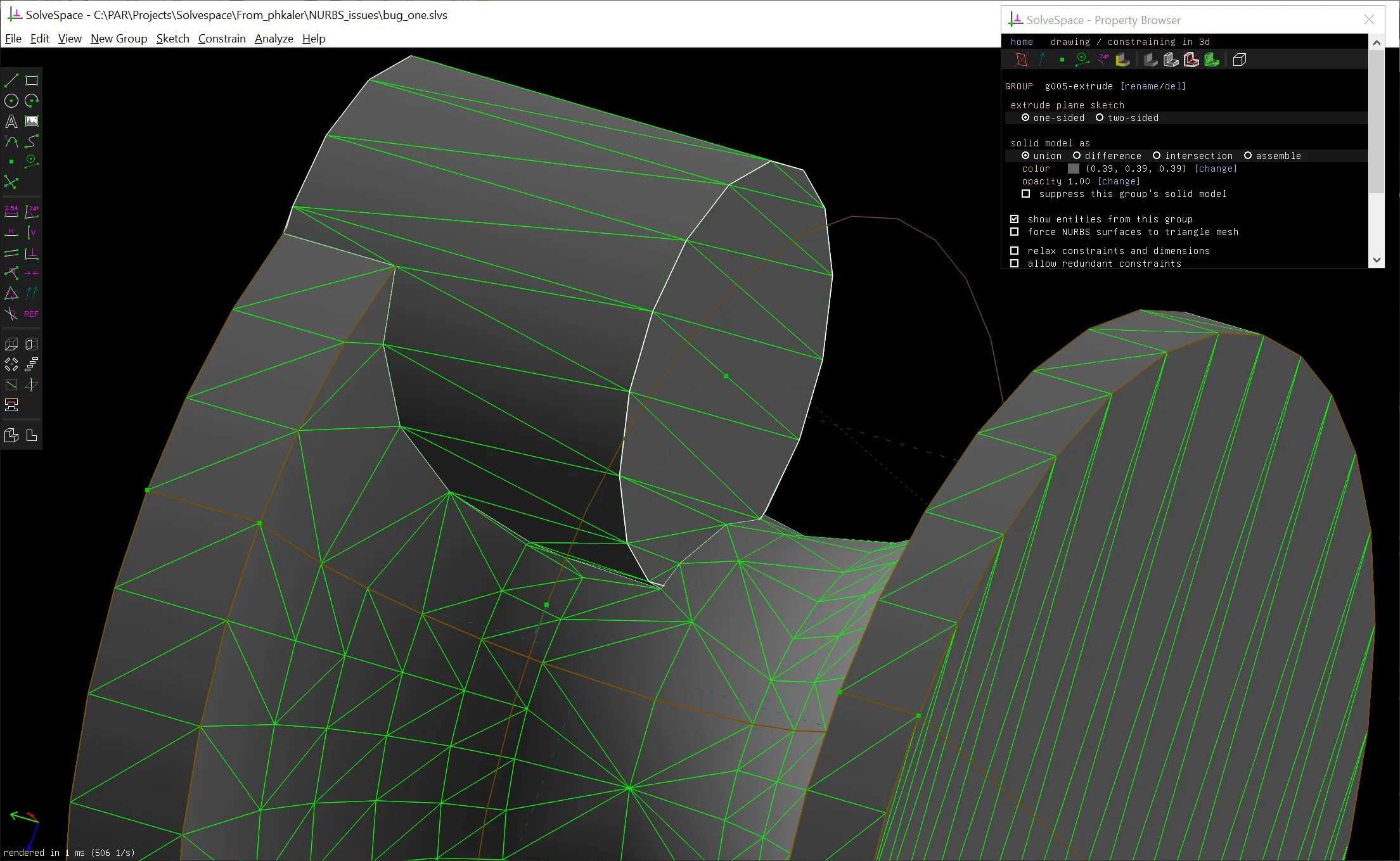Click the gray color swatch
The image size is (1400, 861).
click(1073, 169)
